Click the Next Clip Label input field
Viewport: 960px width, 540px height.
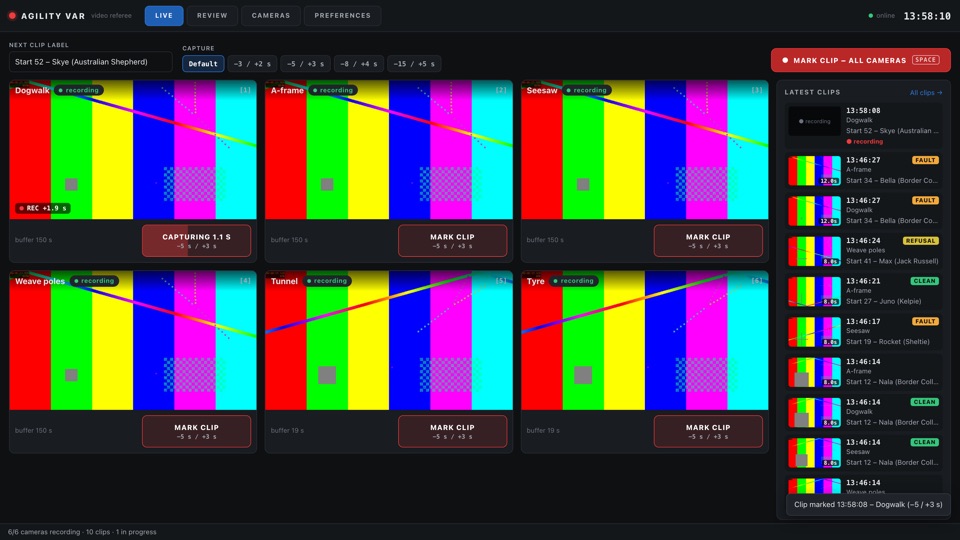tap(91, 62)
